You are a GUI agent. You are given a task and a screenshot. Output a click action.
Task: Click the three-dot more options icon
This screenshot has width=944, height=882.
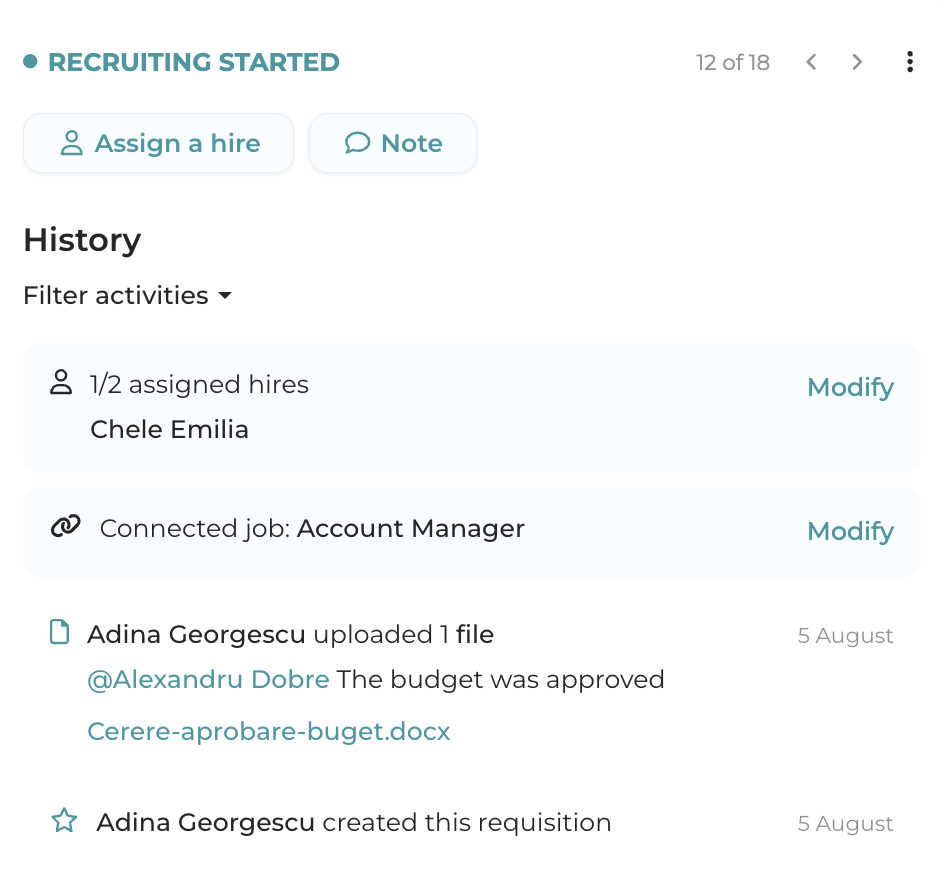coord(909,62)
